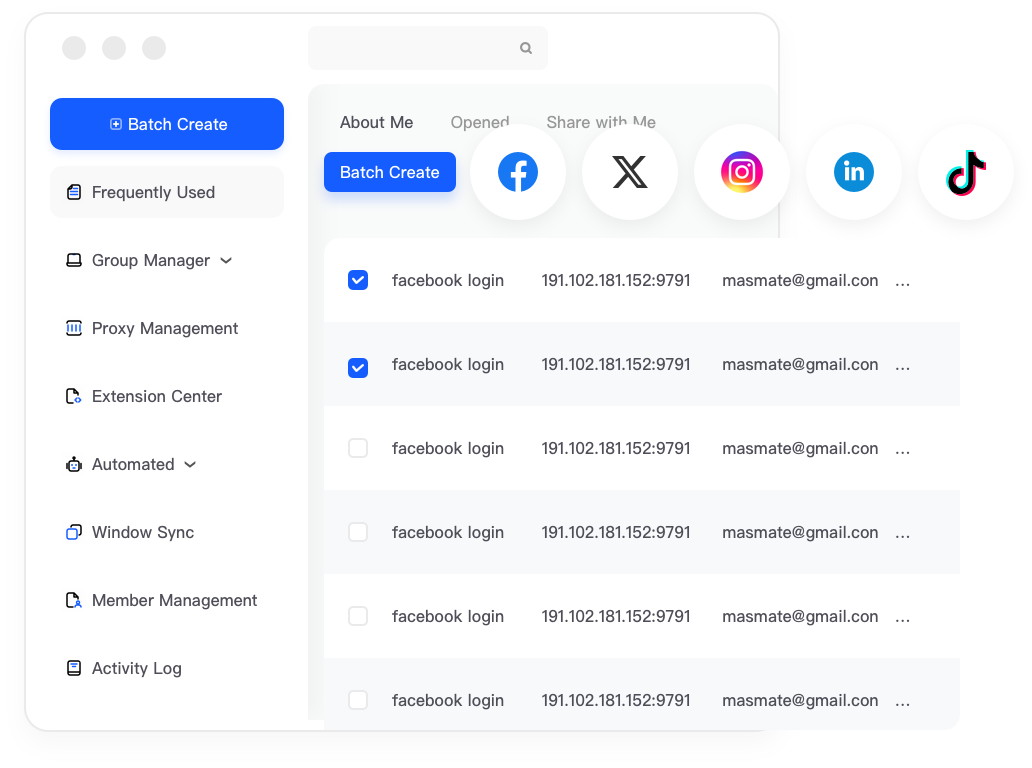Check the third row checkbox
The height and width of the screenshot is (768, 1032).
pyautogui.click(x=358, y=448)
